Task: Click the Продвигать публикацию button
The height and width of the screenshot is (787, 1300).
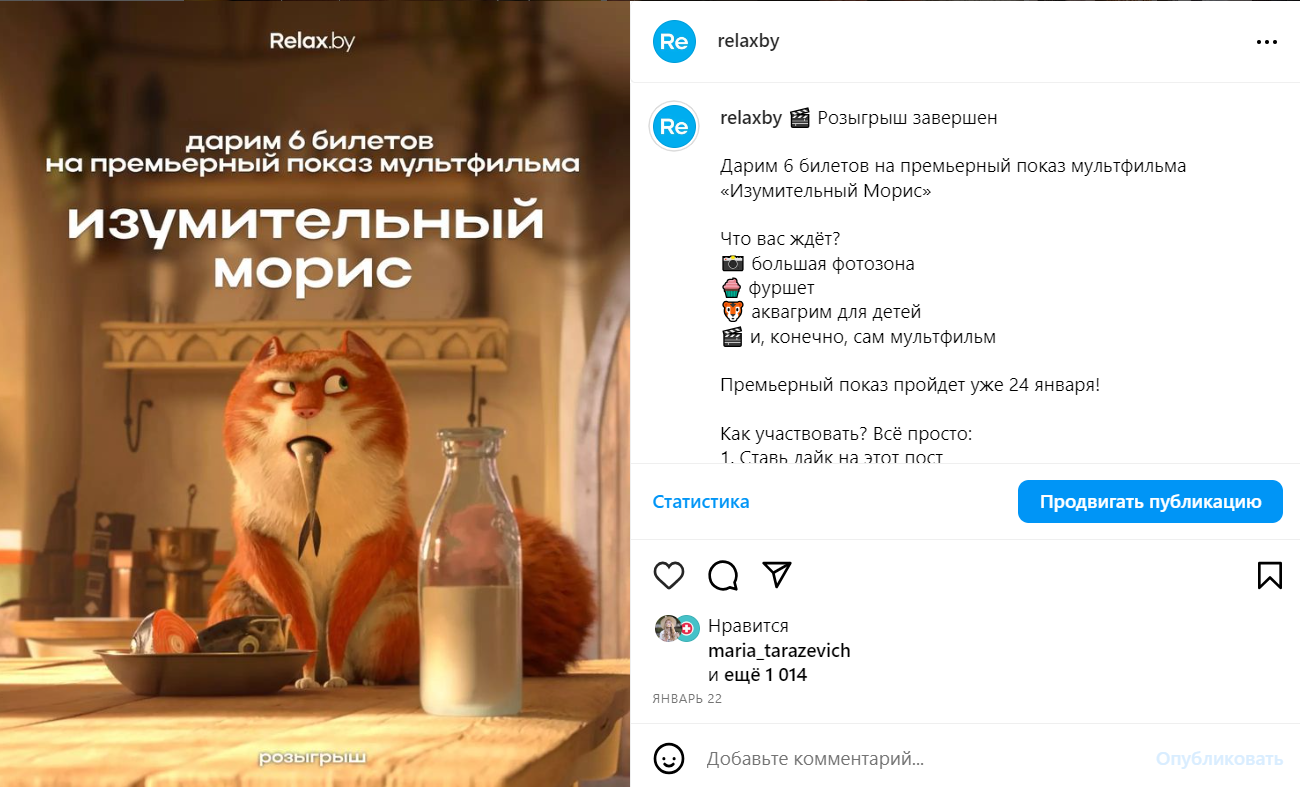Action: pyautogui.click(x=1150, y=501)
